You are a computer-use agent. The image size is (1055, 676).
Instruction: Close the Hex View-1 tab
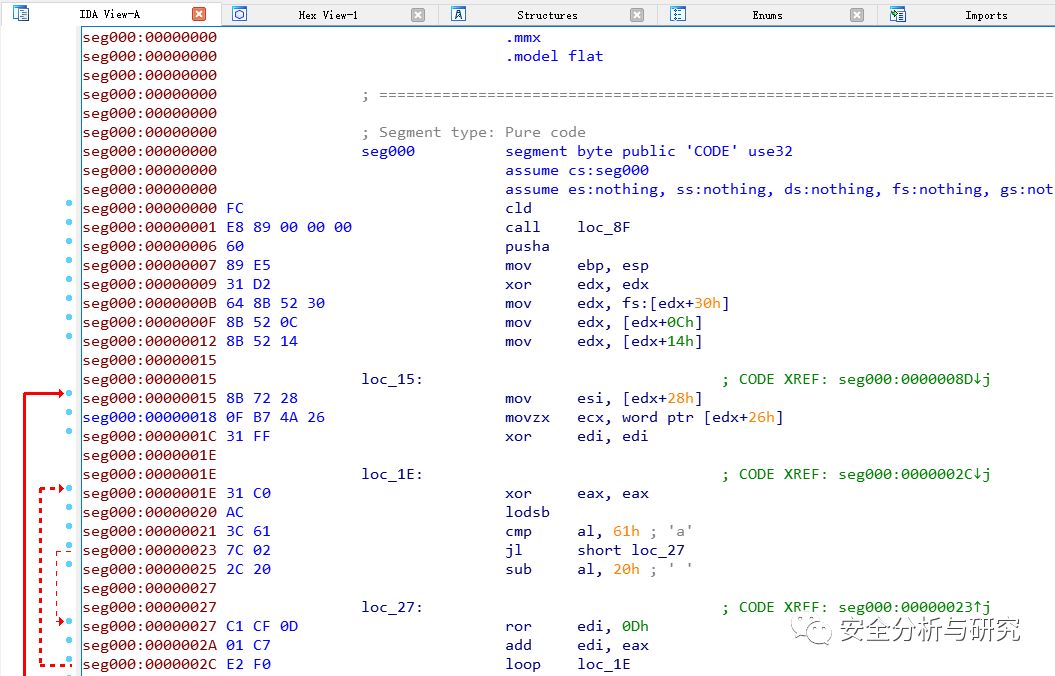click(418, 14)
